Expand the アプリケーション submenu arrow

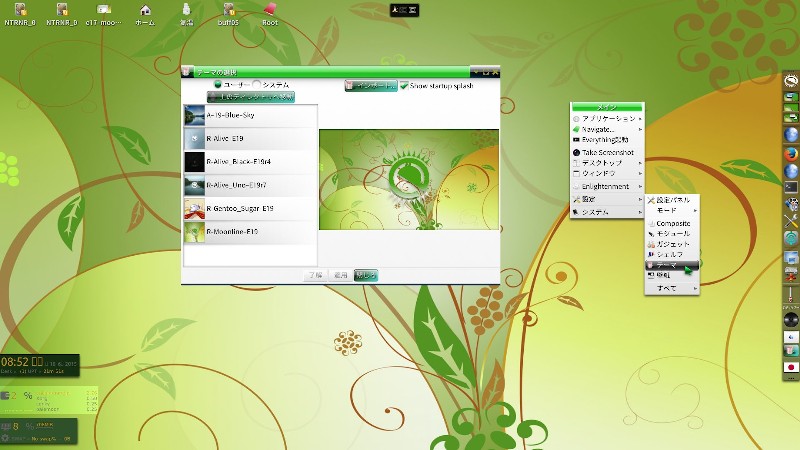640,119
